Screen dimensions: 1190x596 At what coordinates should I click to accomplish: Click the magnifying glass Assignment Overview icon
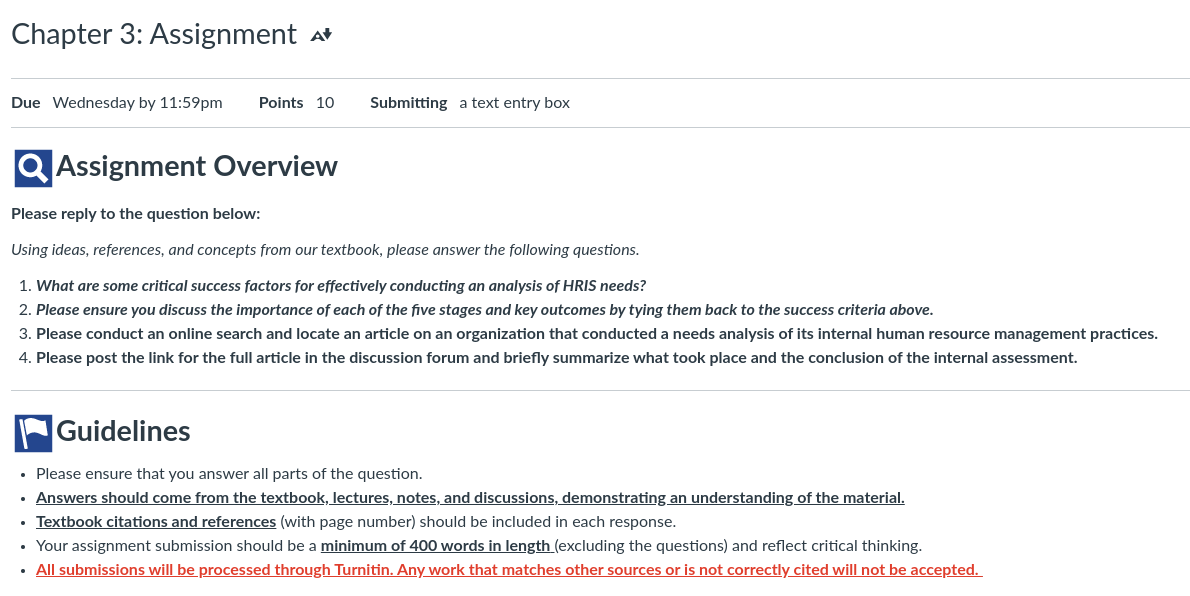coord(33,168)
